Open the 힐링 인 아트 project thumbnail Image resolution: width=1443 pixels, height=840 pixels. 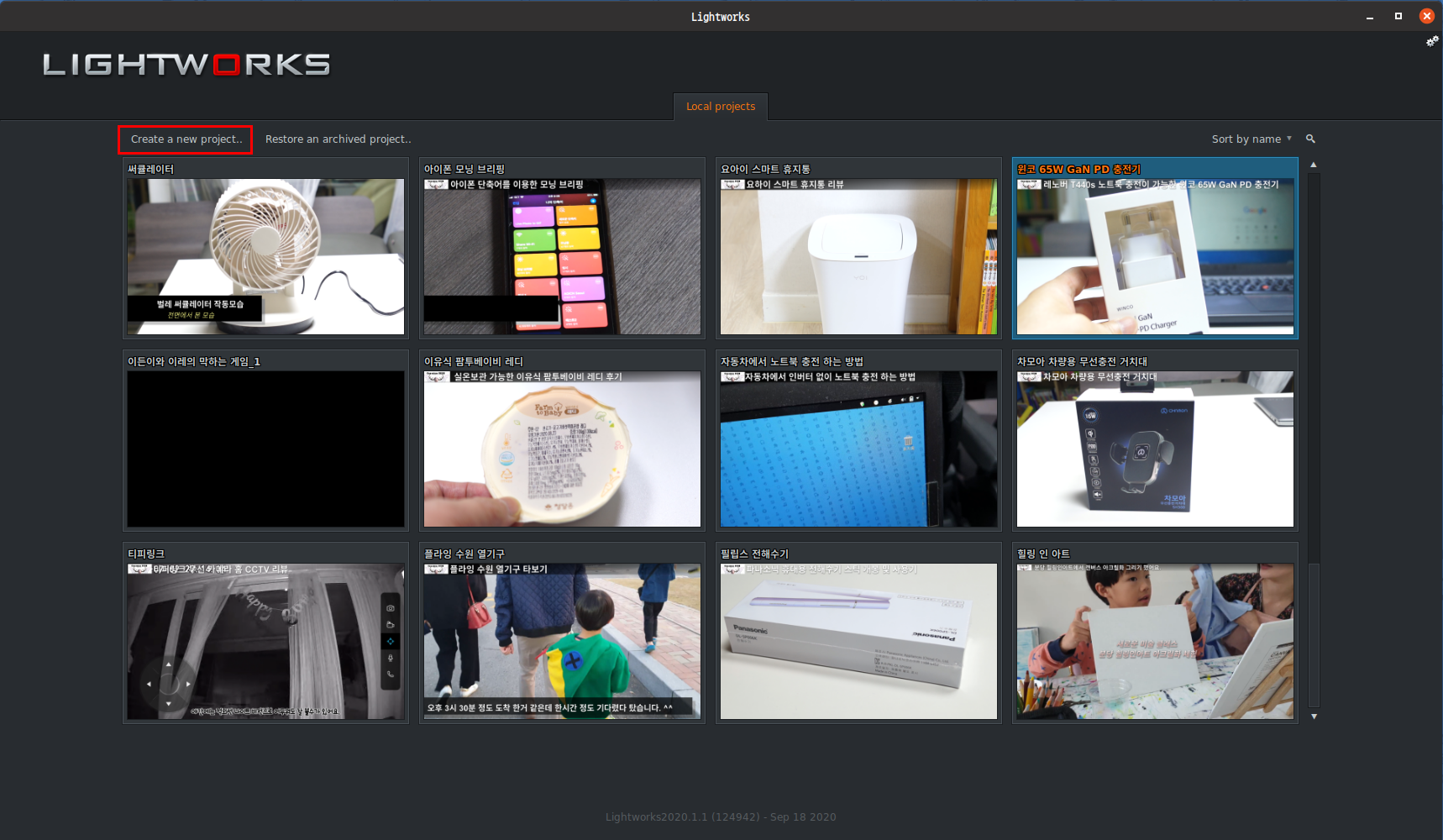[1155, 641]
